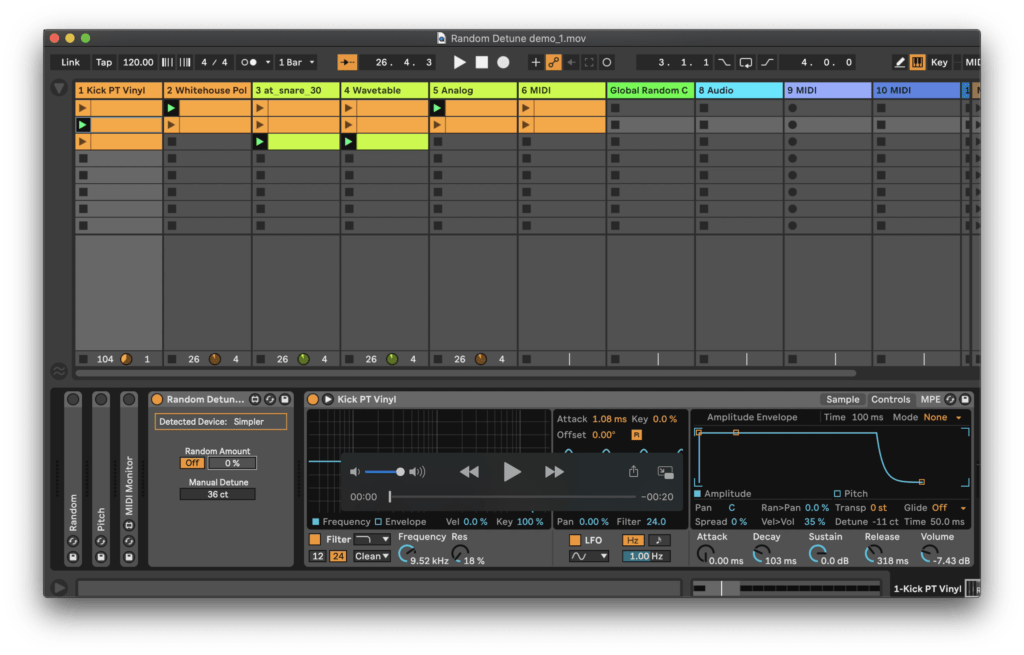Click the session view horizontal scrollbar
The image size is (1024, 655).
pyautogui.click(x=466, y=374)
